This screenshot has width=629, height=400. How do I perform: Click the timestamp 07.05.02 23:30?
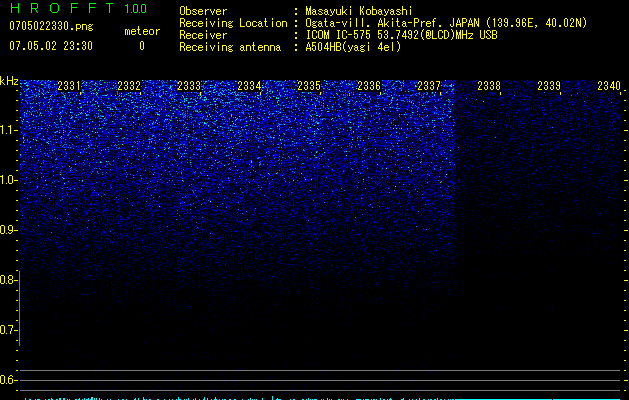click(51, 46)
